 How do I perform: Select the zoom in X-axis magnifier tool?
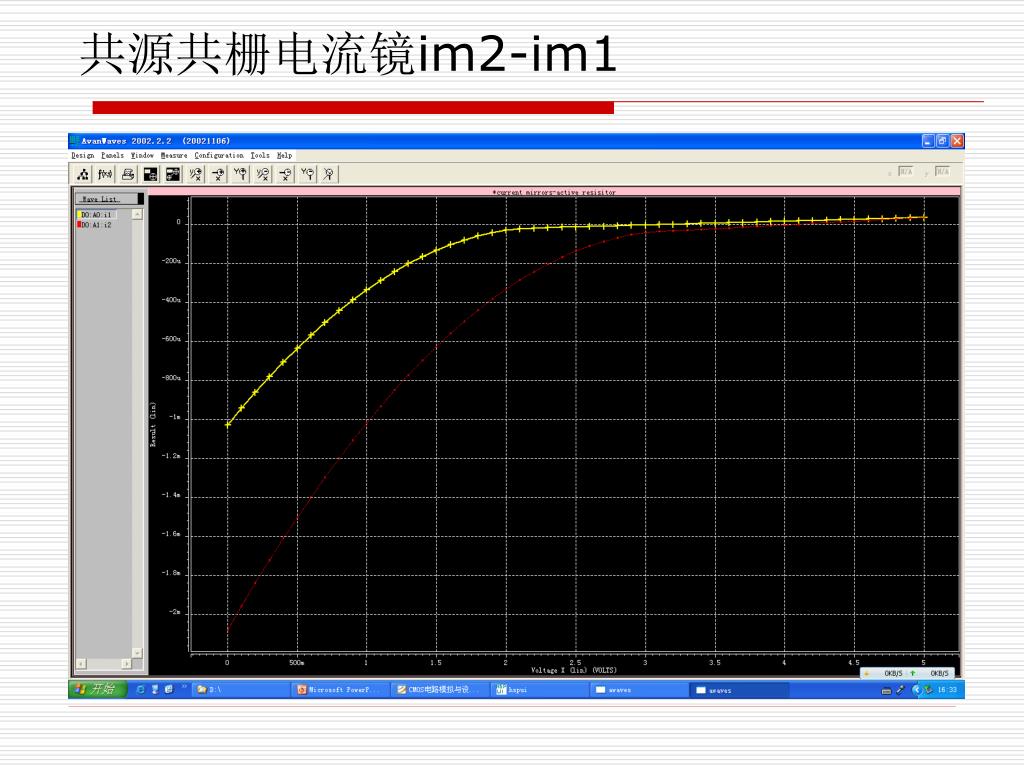point(218,174)
